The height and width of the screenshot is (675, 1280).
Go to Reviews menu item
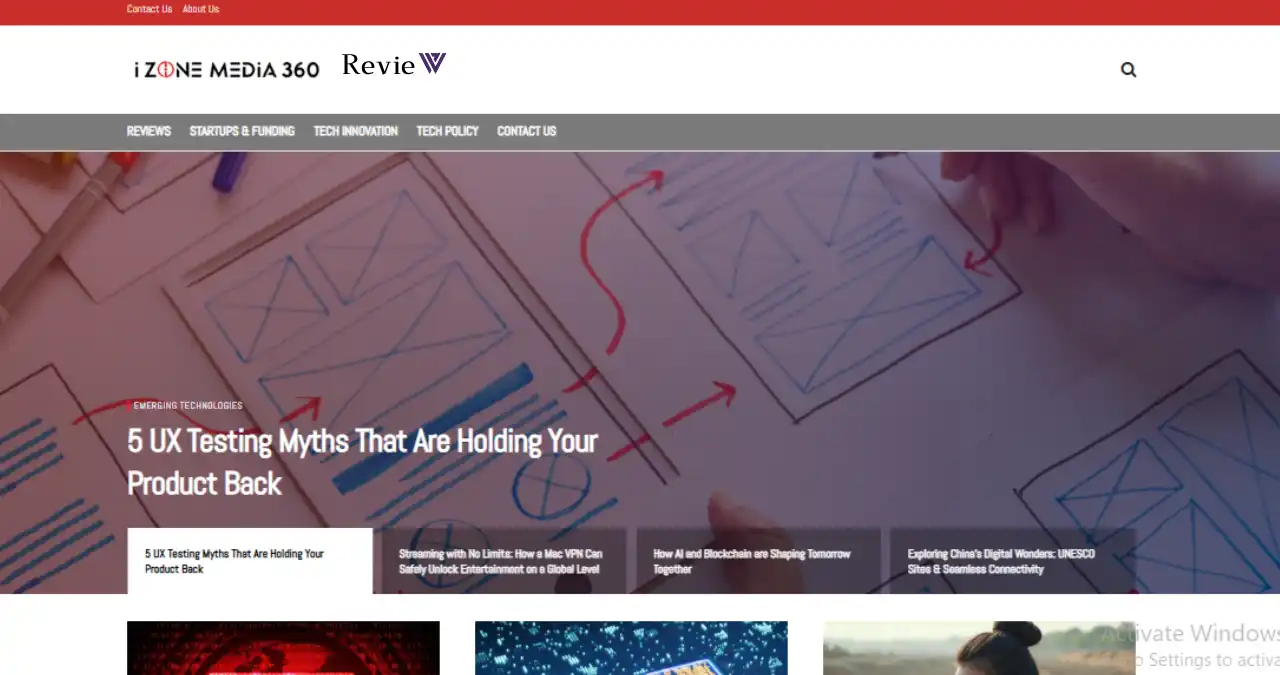[149, 131]
